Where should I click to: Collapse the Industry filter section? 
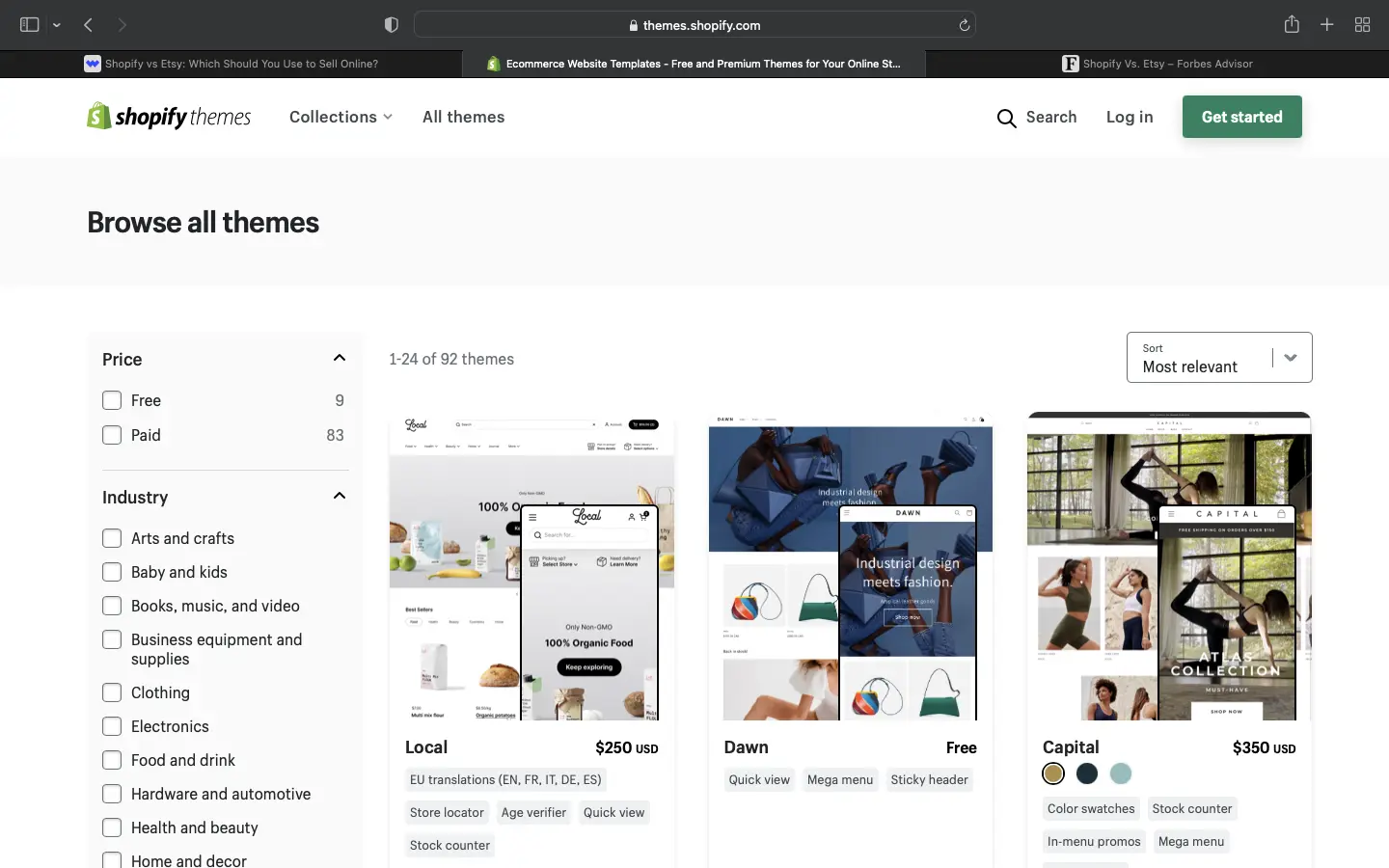[x=340, y=496]
